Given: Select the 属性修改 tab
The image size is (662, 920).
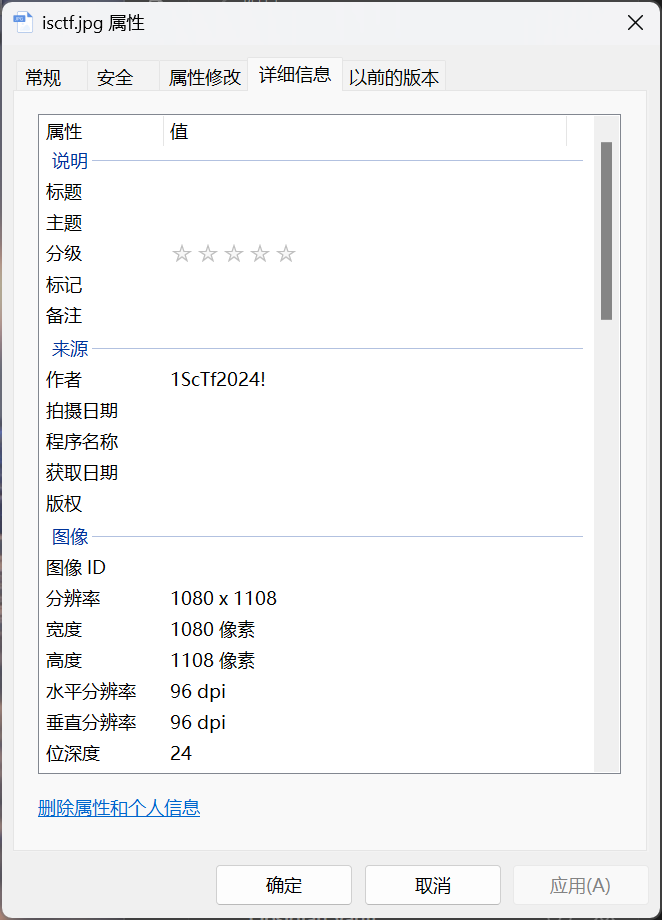Looking at the screenshot, I should [204, 77].
